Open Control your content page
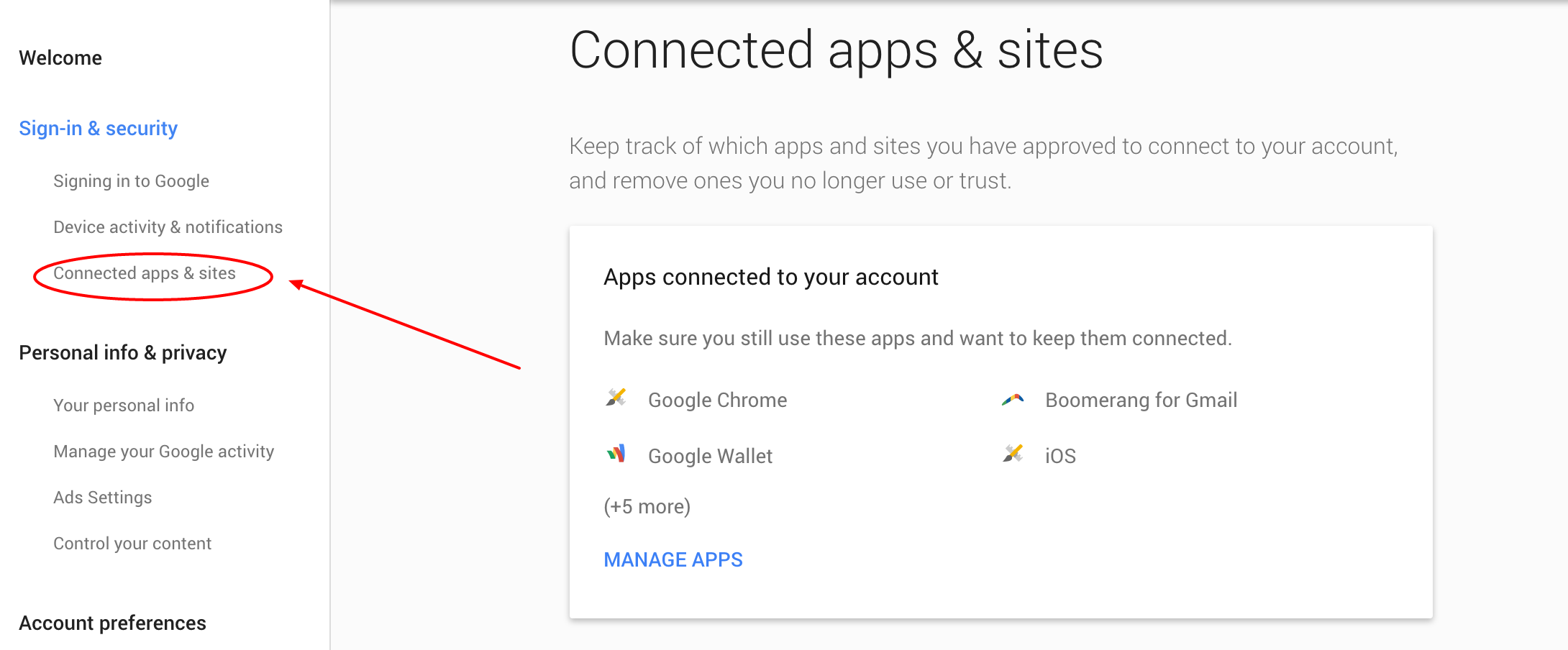 coord(132,544)
